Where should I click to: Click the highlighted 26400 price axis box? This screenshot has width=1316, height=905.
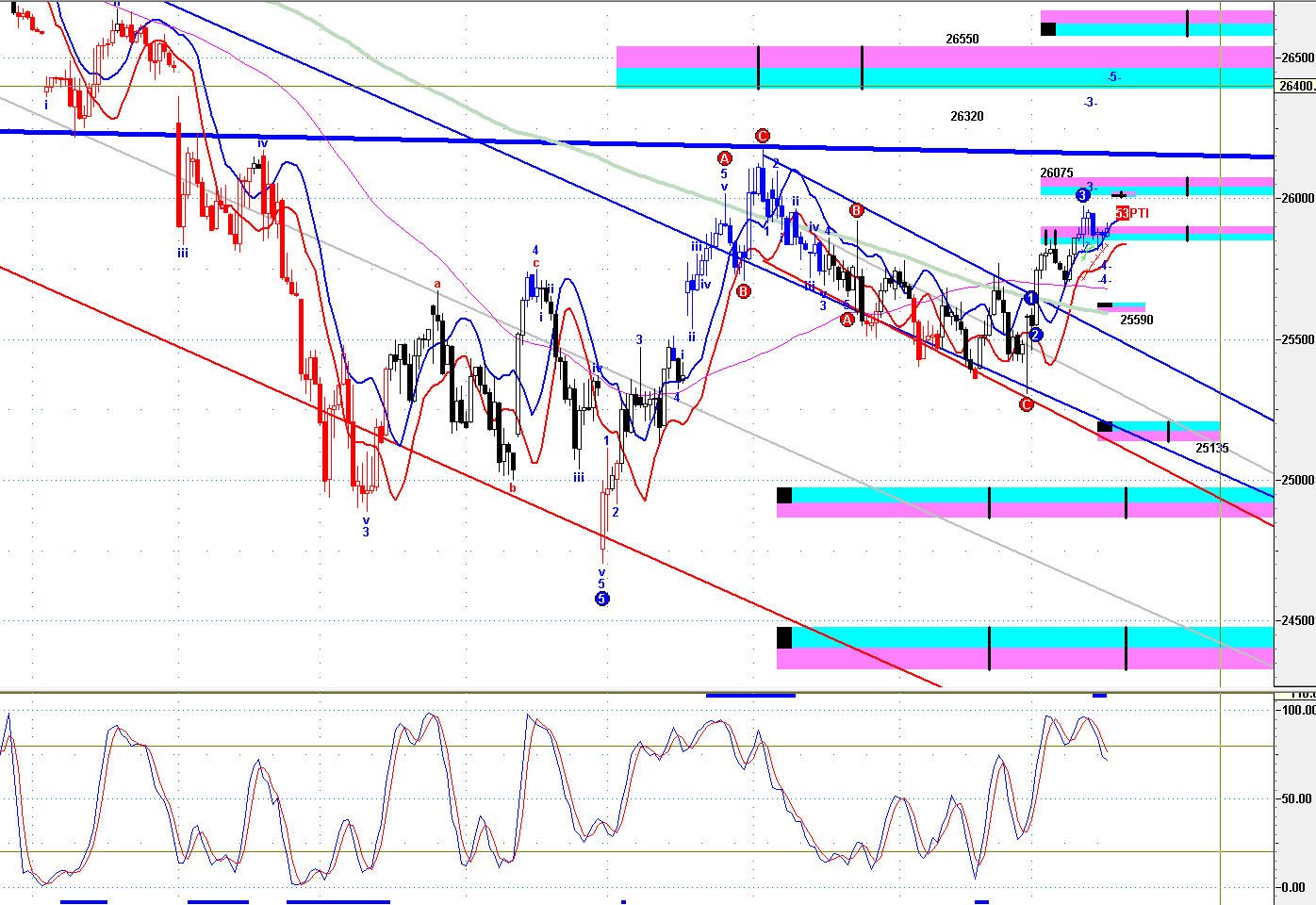1296,86
